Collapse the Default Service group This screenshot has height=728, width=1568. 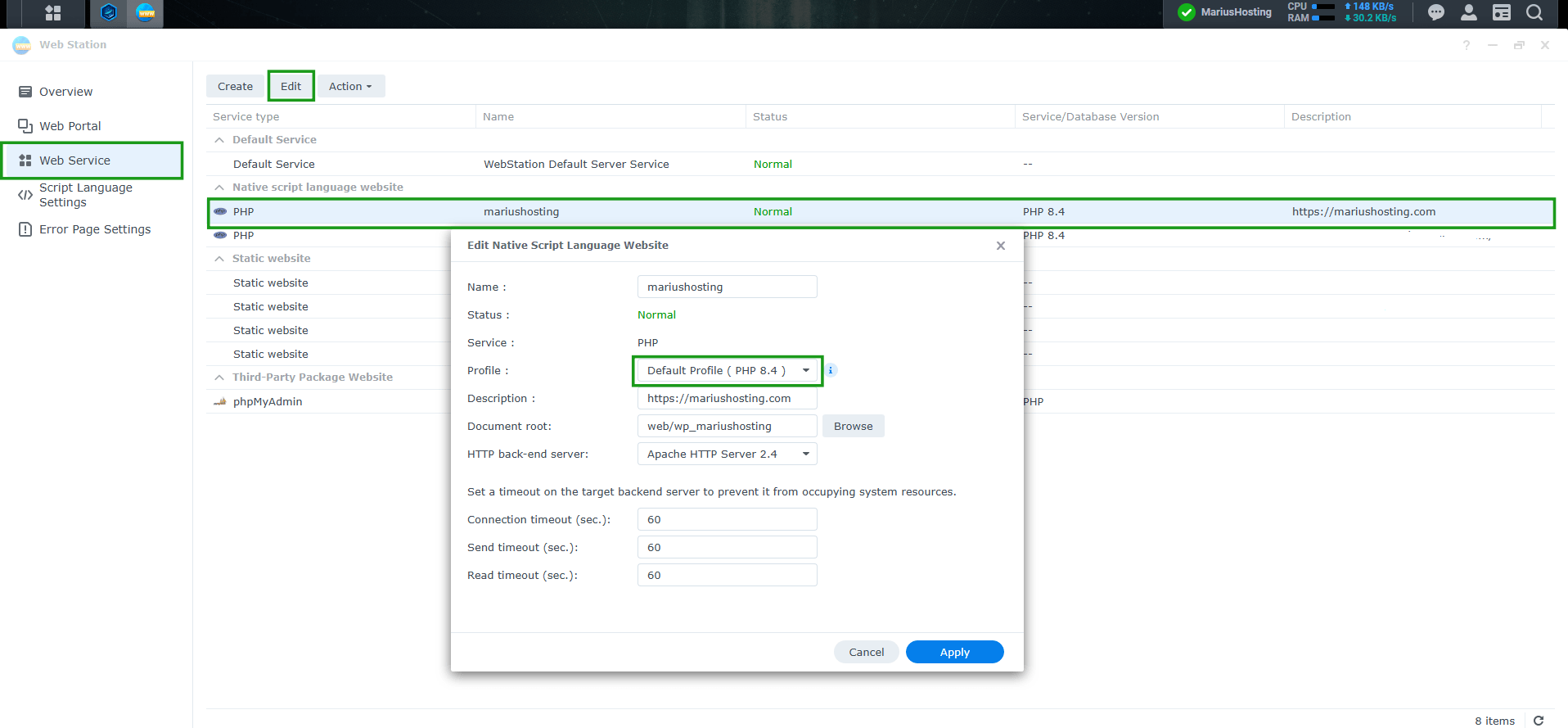(x=219, y=140)
